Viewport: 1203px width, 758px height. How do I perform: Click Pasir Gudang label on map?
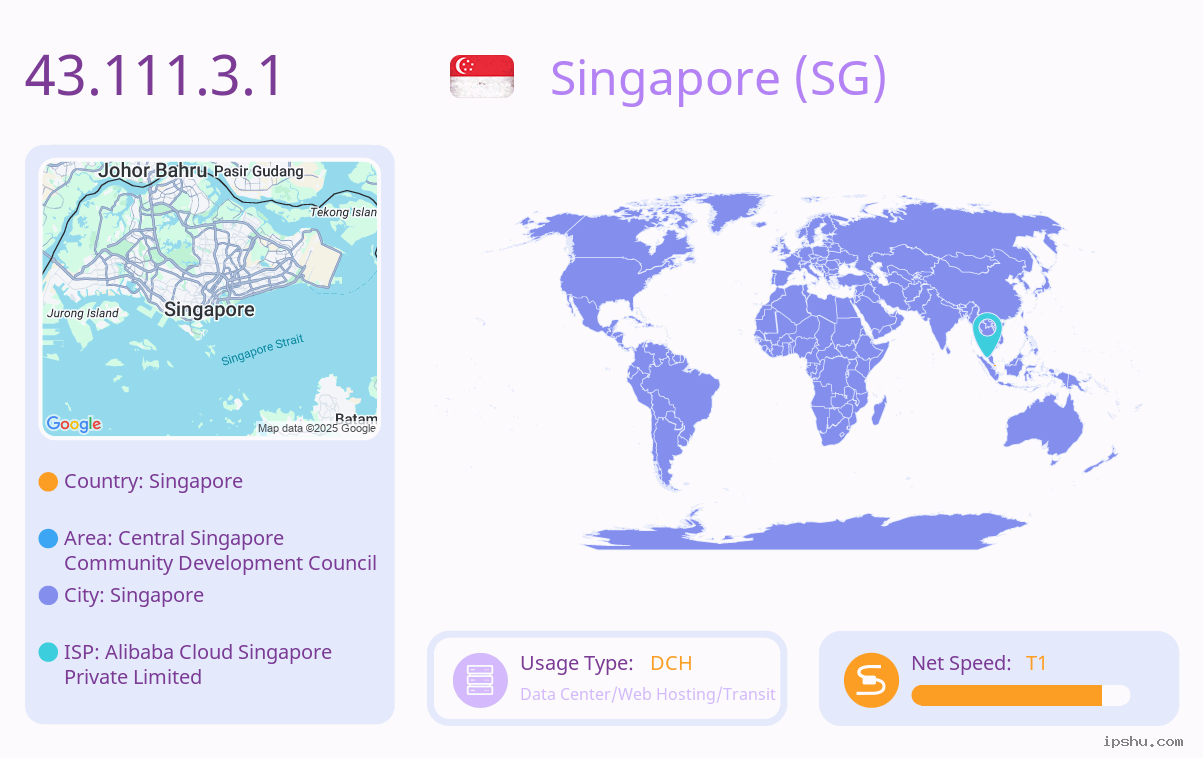(x=259, y=171)
